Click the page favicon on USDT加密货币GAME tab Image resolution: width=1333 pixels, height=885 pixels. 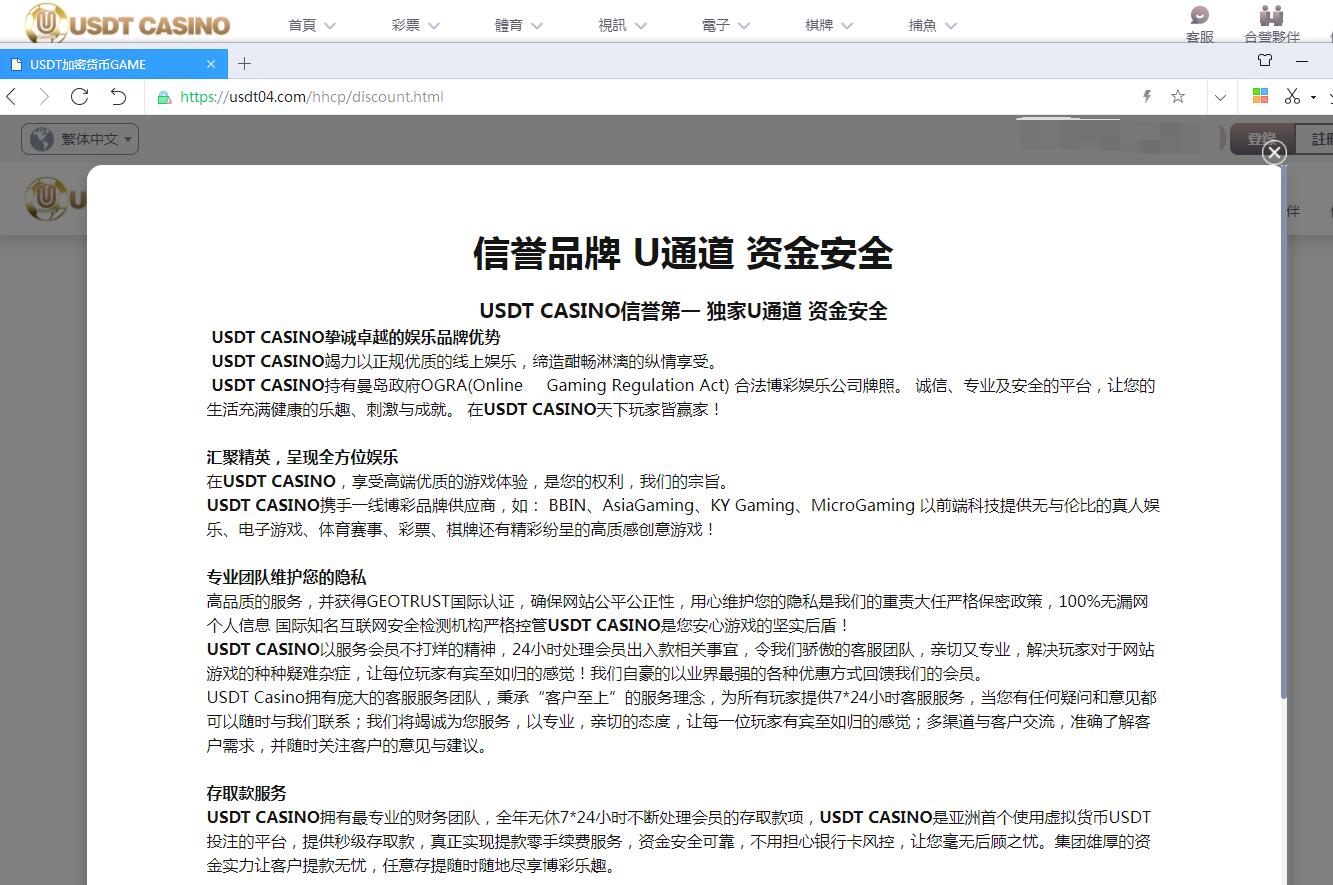coord(16,64)
